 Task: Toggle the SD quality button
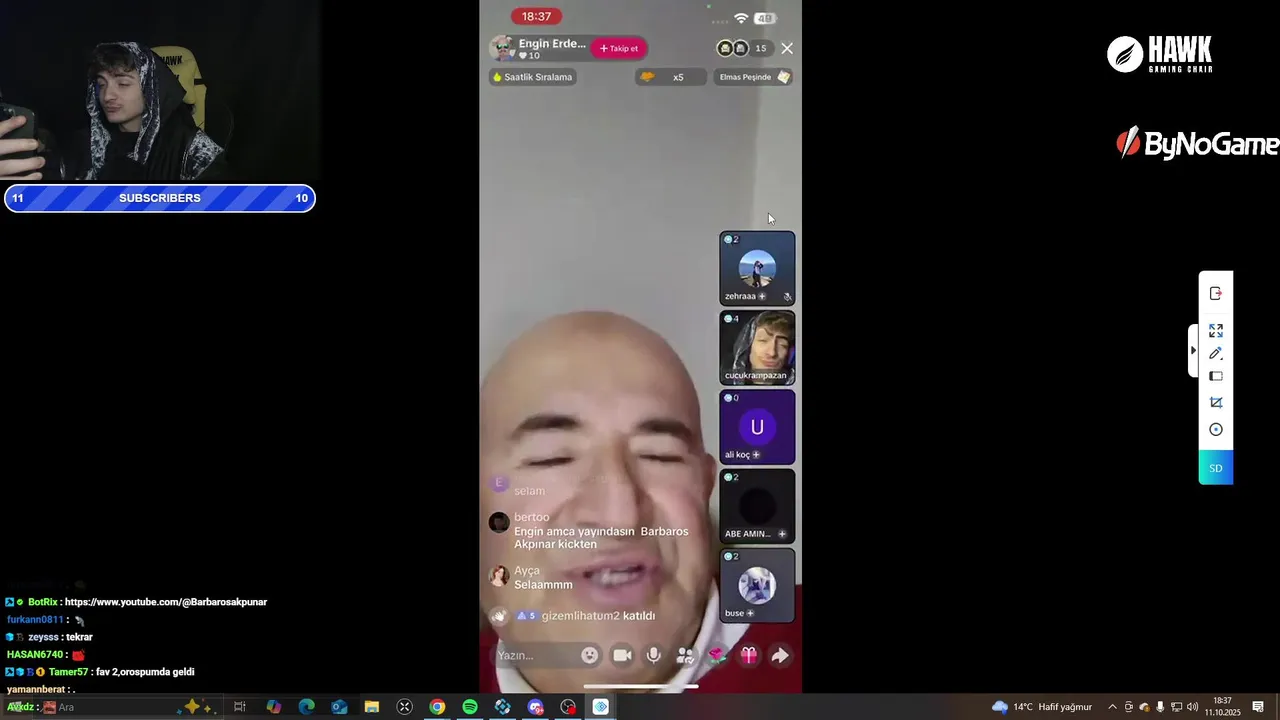pyautogui.click(x=1216, y=468)
